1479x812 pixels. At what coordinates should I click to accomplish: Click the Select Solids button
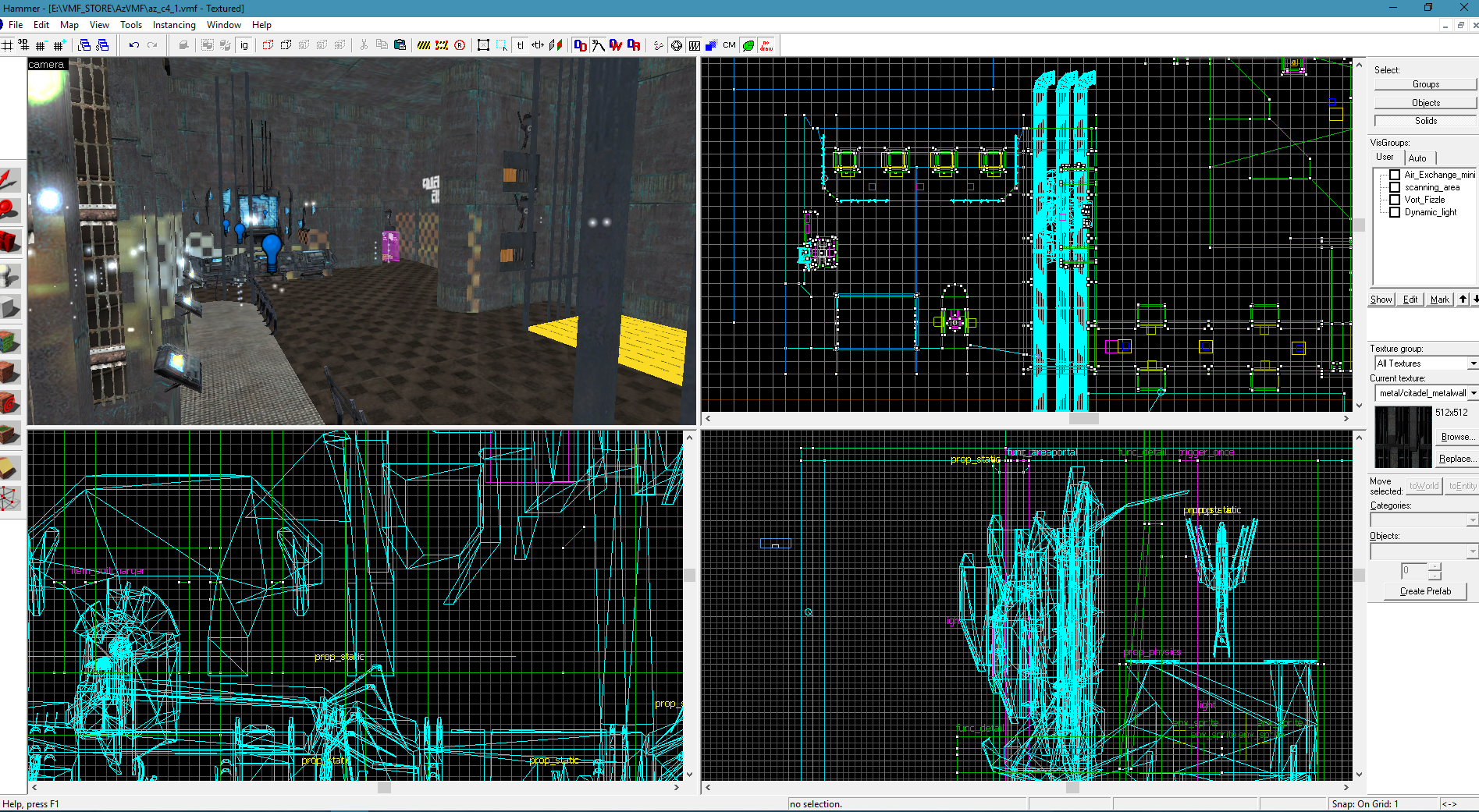[x=1425, y=121]
